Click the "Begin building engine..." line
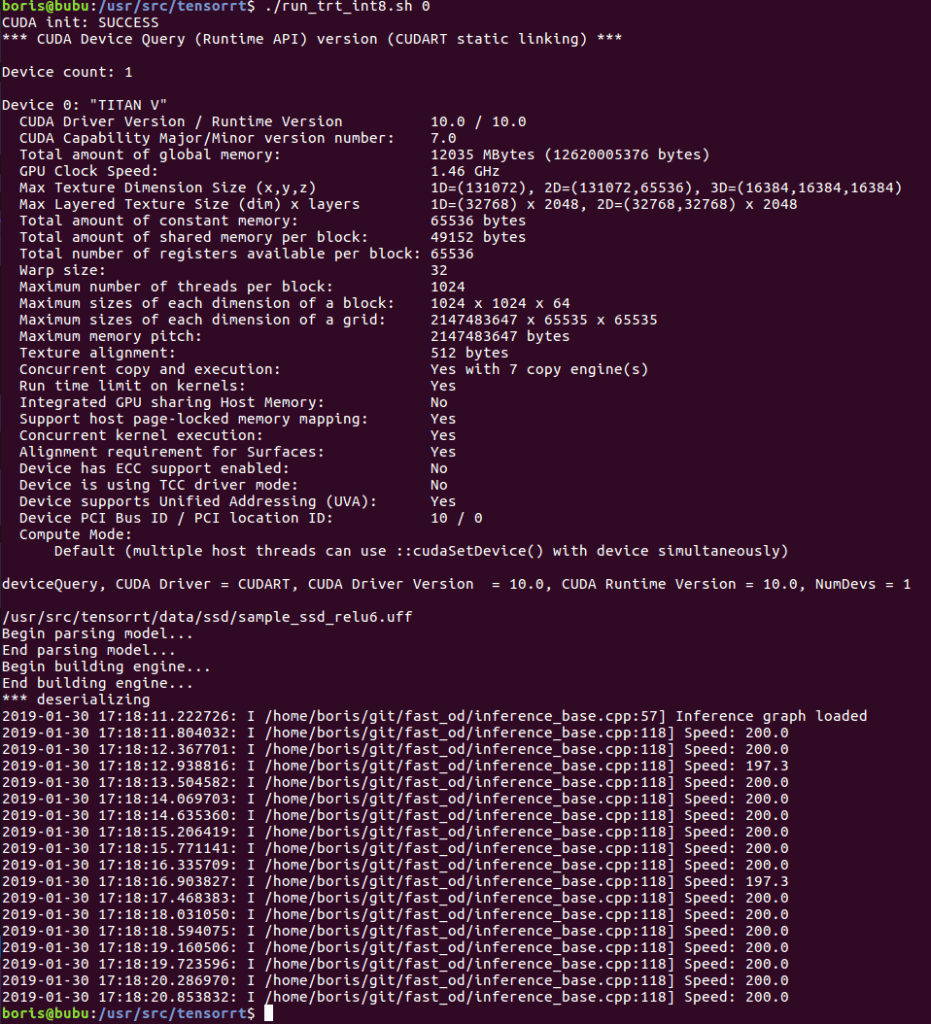Viewport: 931px width, 1024px height. click(x=105, y=666)
